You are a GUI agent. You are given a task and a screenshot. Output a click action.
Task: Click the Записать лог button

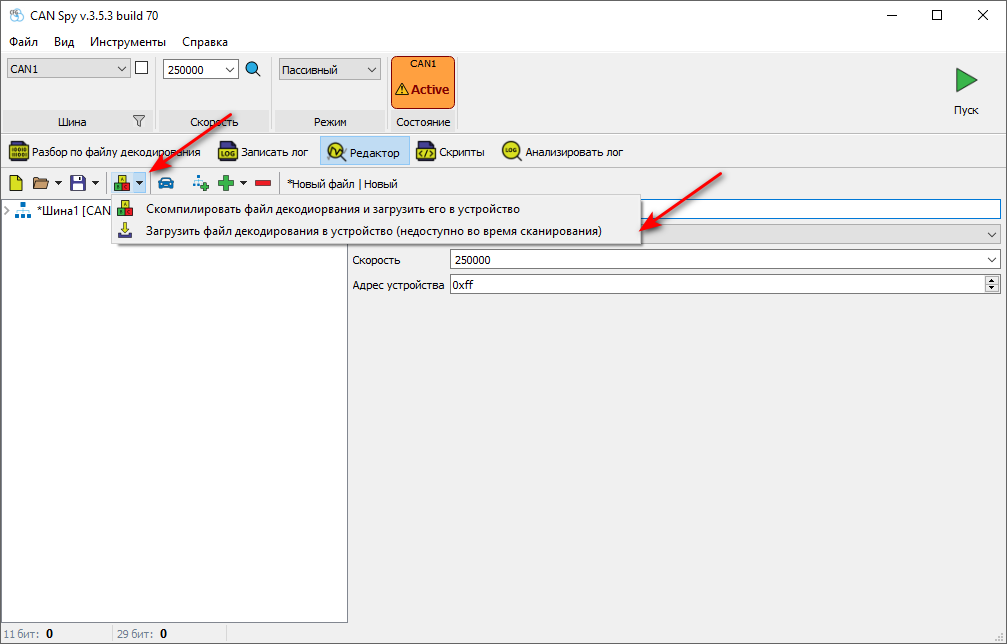point(264,152)
